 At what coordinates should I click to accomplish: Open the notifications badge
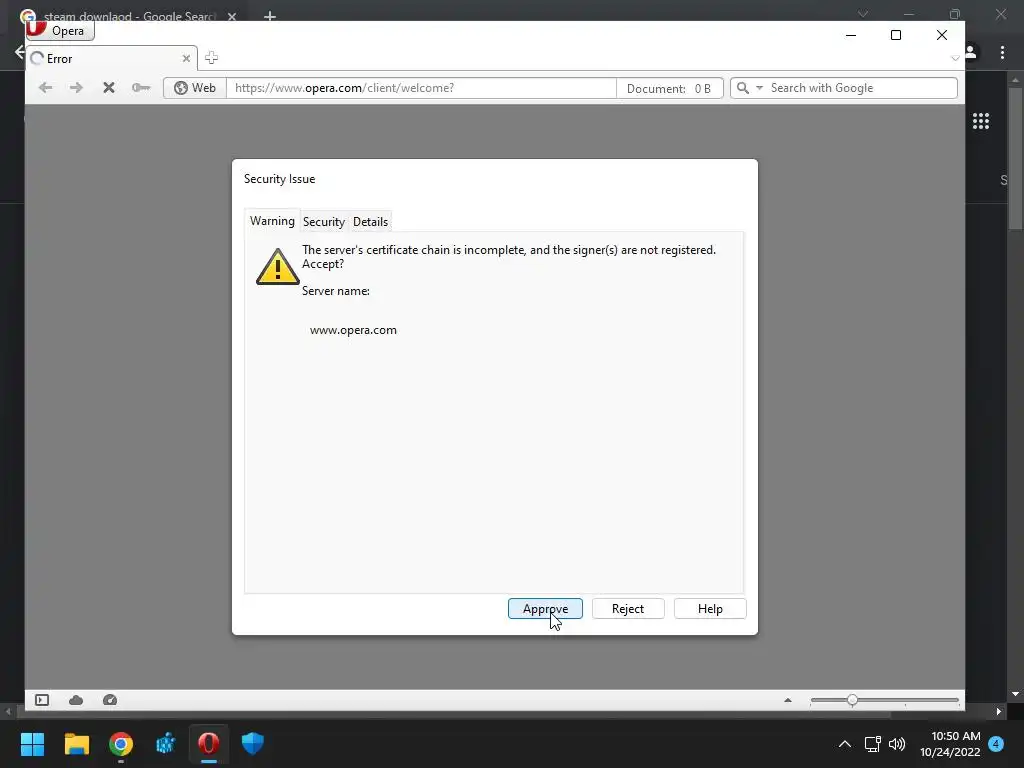click(x=996, y=744)
